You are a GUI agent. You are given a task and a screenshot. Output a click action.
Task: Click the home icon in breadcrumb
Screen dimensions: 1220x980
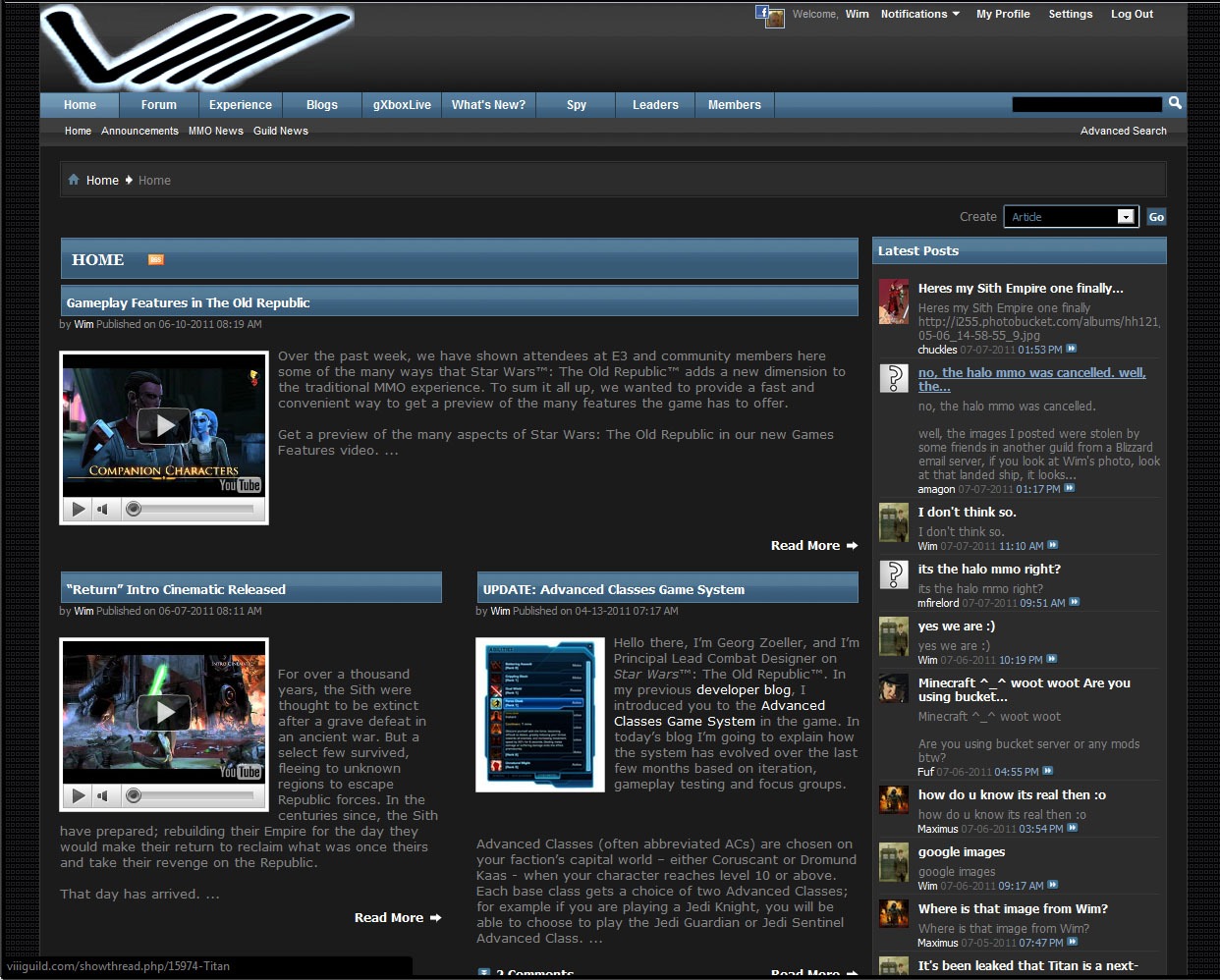point(74,180)
